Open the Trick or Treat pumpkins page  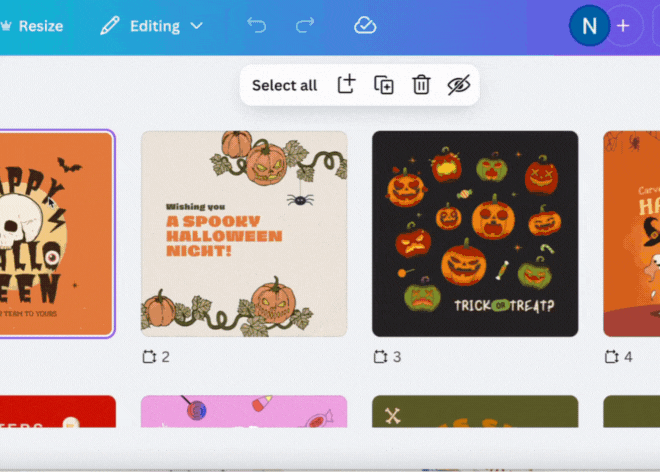coord(475,234)
